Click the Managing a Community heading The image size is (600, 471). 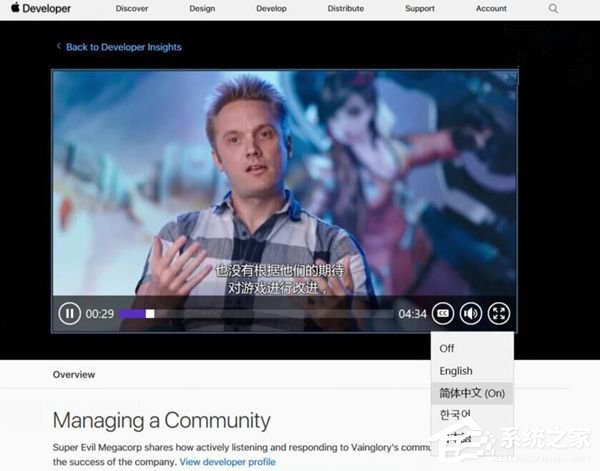click(x=161, y=420)
